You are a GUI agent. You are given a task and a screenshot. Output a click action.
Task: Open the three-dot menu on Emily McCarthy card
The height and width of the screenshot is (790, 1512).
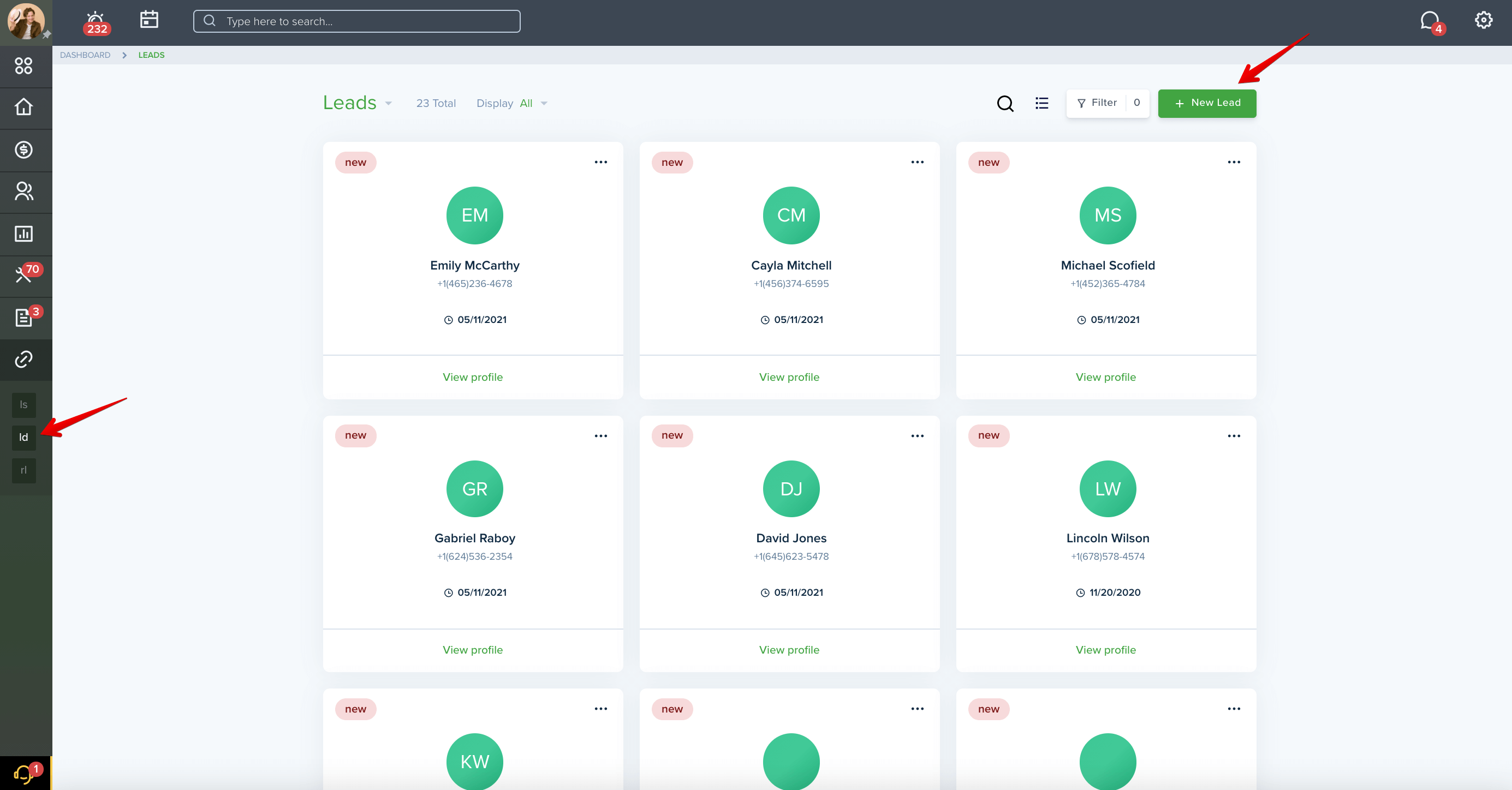click(600, 162)
